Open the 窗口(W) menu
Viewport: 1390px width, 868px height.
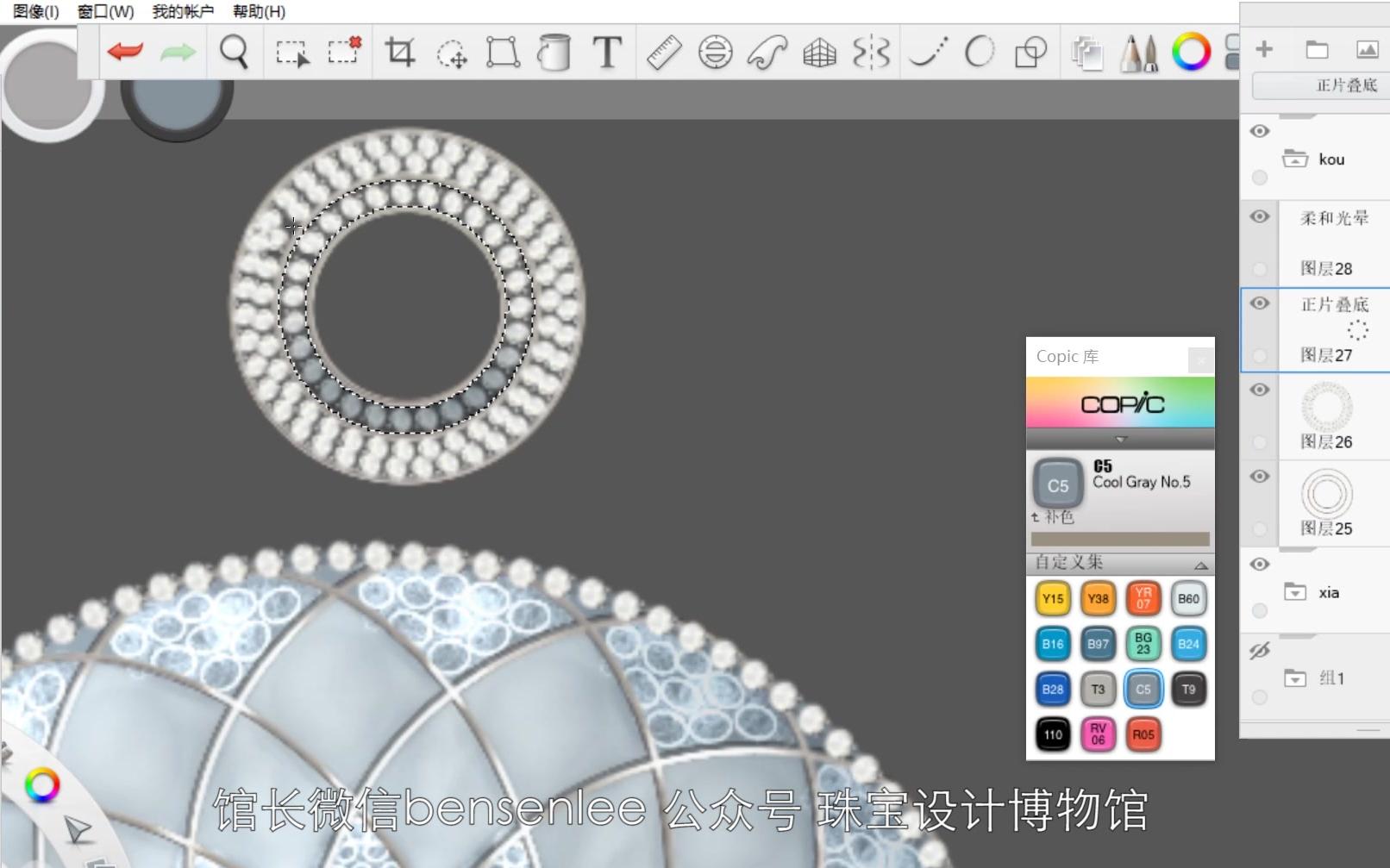pos(106,11)
